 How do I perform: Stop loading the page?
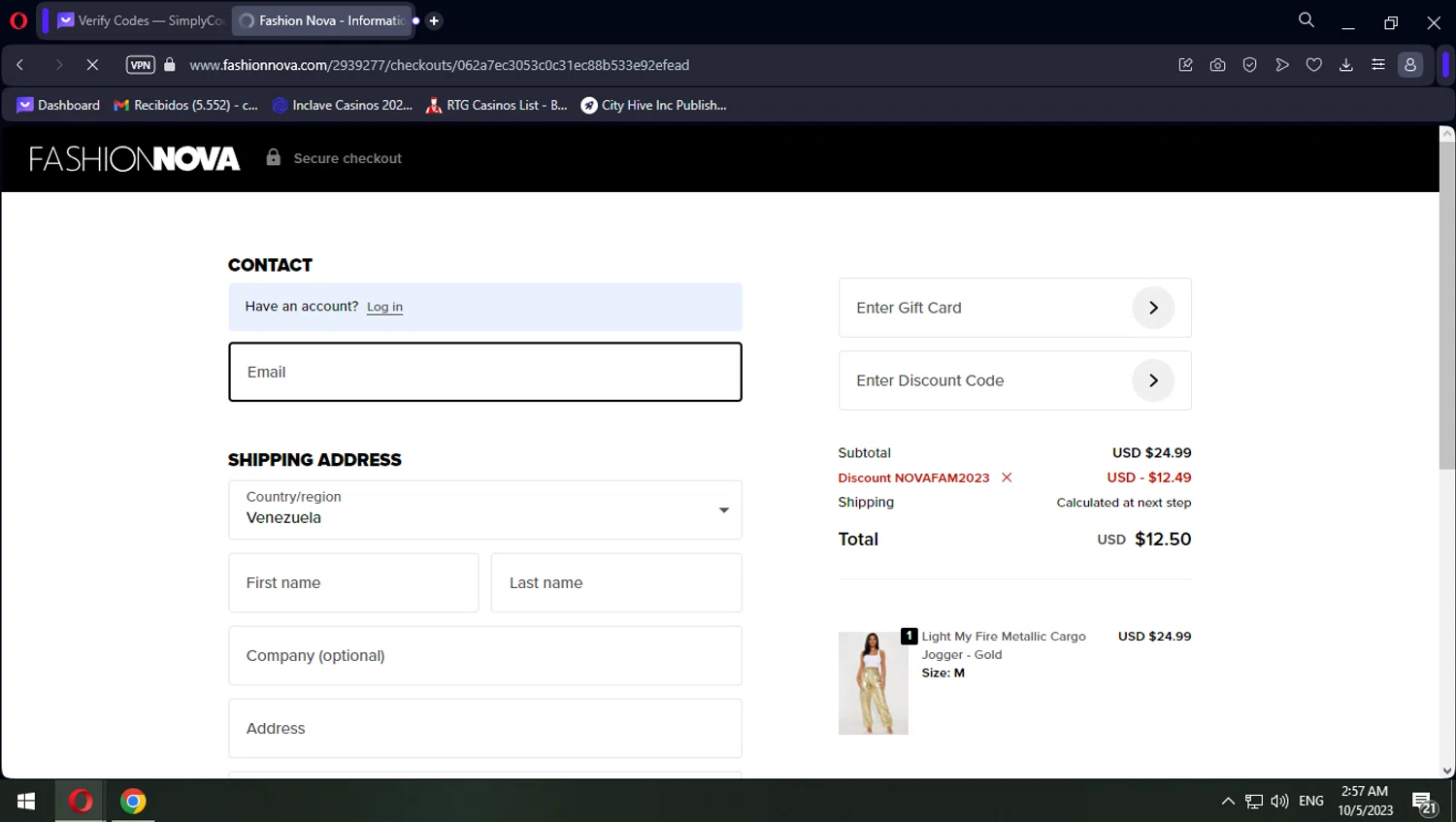click(92, 65)
